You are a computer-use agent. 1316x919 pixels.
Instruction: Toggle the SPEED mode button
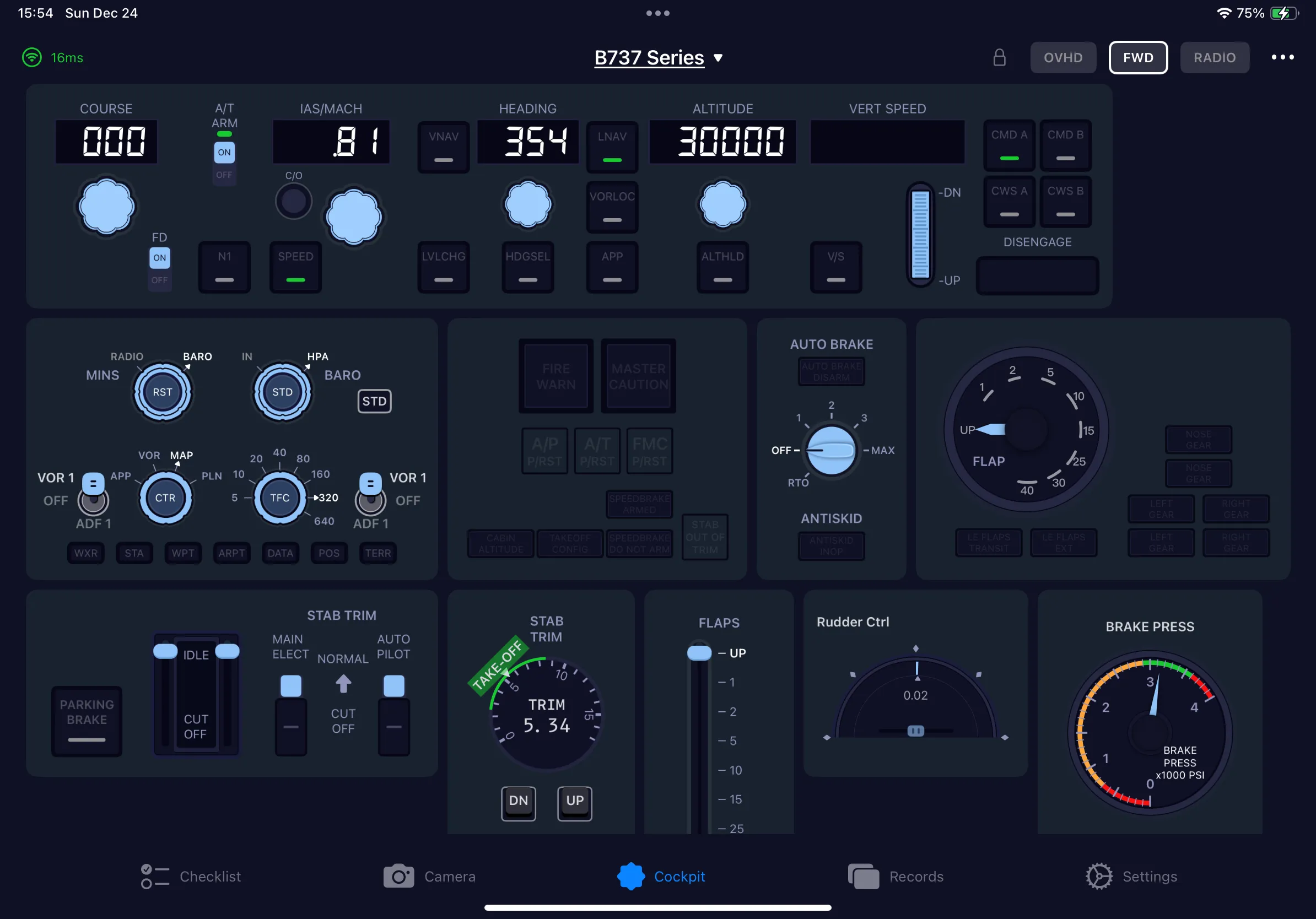[x=295, y=267]
